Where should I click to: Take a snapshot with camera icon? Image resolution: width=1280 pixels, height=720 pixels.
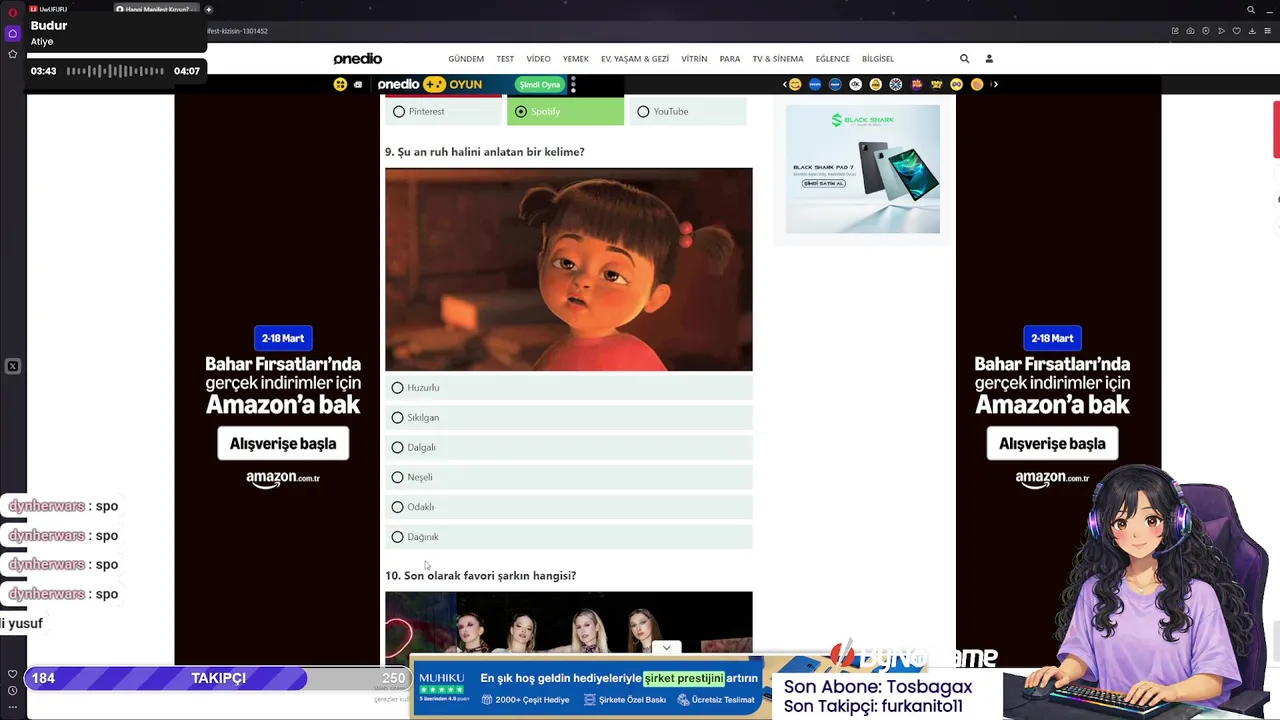pos(1190,31)
